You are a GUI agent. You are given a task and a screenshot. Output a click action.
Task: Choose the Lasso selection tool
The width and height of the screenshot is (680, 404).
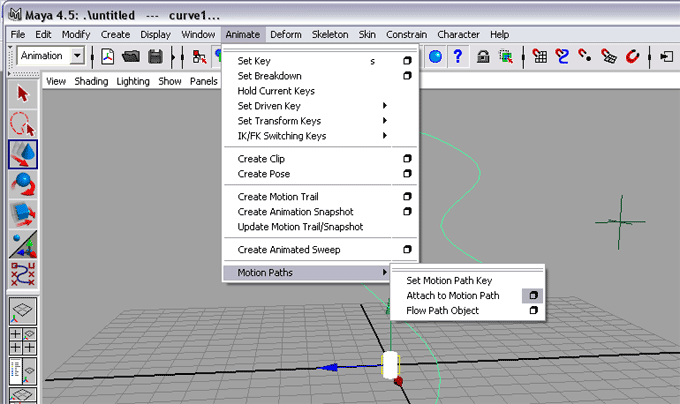coord(23,124)
